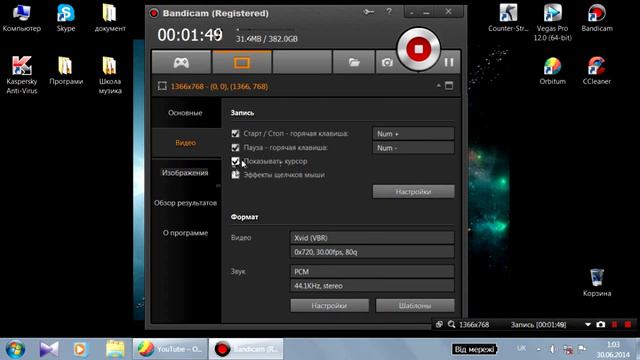
Task: Launch Kaspersky Anti-Virus shortcut
Action: (22, 75)
